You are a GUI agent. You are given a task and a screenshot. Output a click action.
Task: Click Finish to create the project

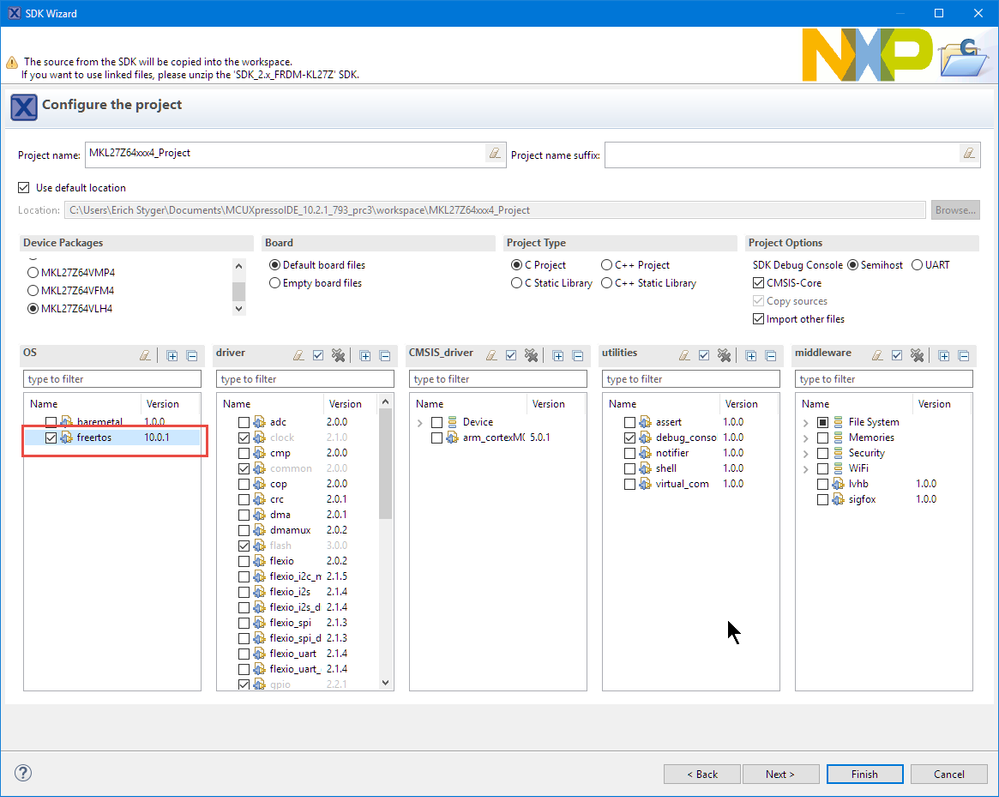865,774
